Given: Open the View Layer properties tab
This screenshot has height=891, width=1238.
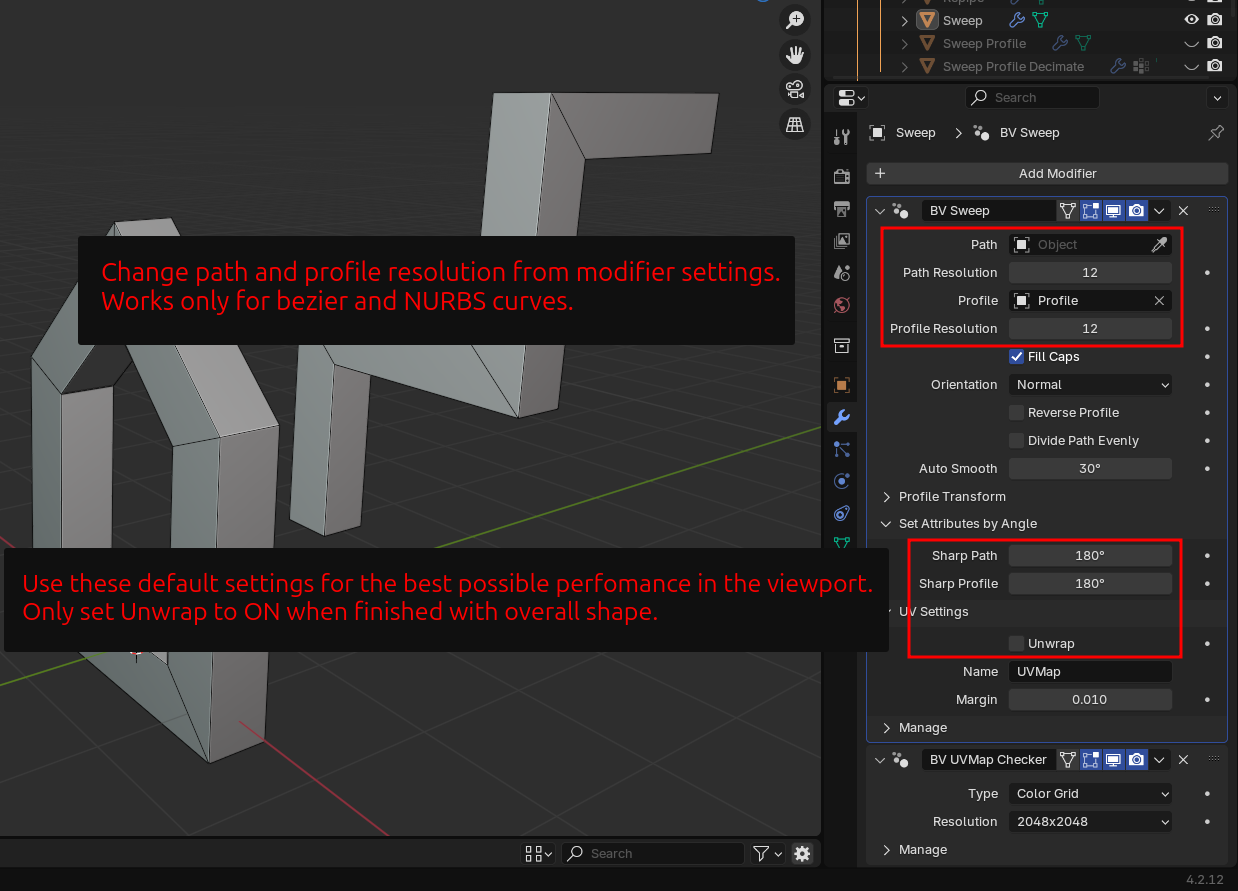Looking at the screenshot, I should coord(842,241).
